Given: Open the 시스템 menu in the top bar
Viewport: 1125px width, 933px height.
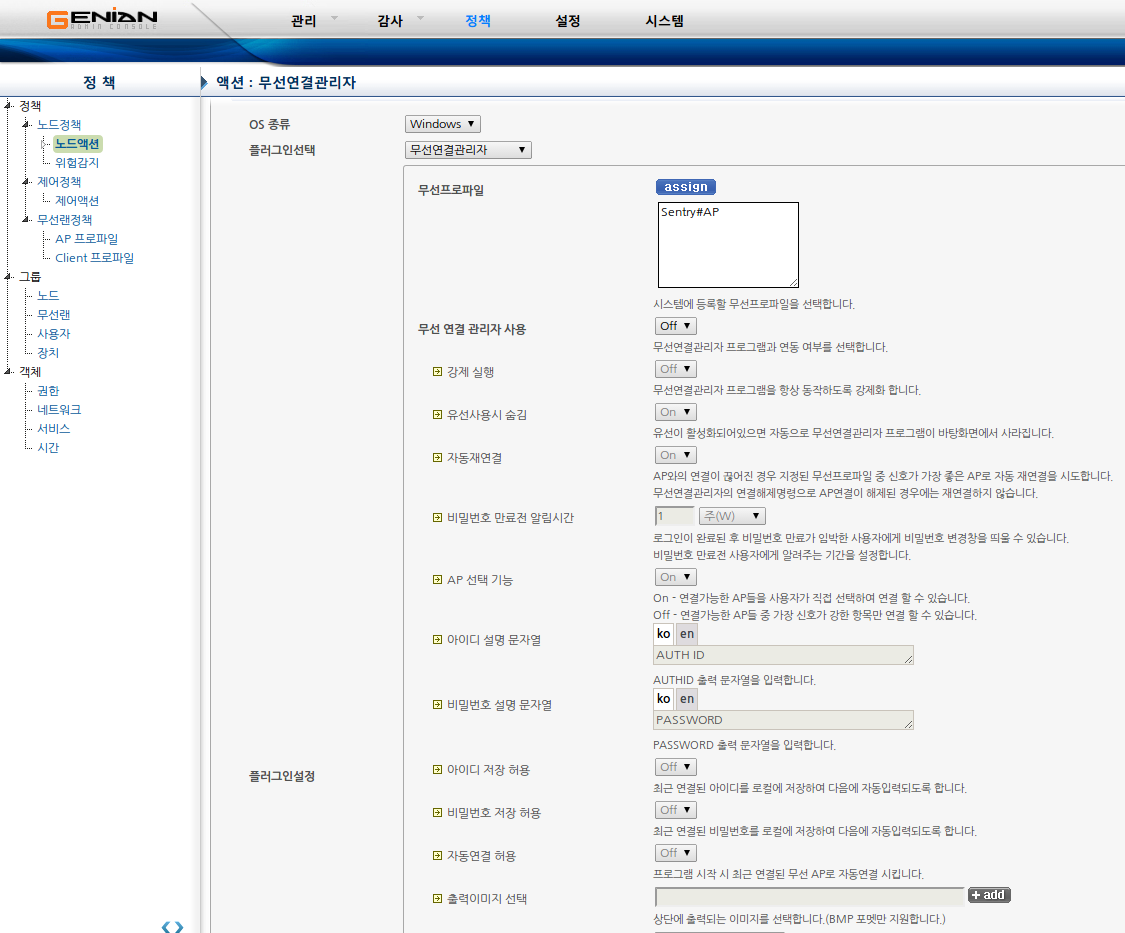Looking at the screenshot, I should [x=663, y=20].
